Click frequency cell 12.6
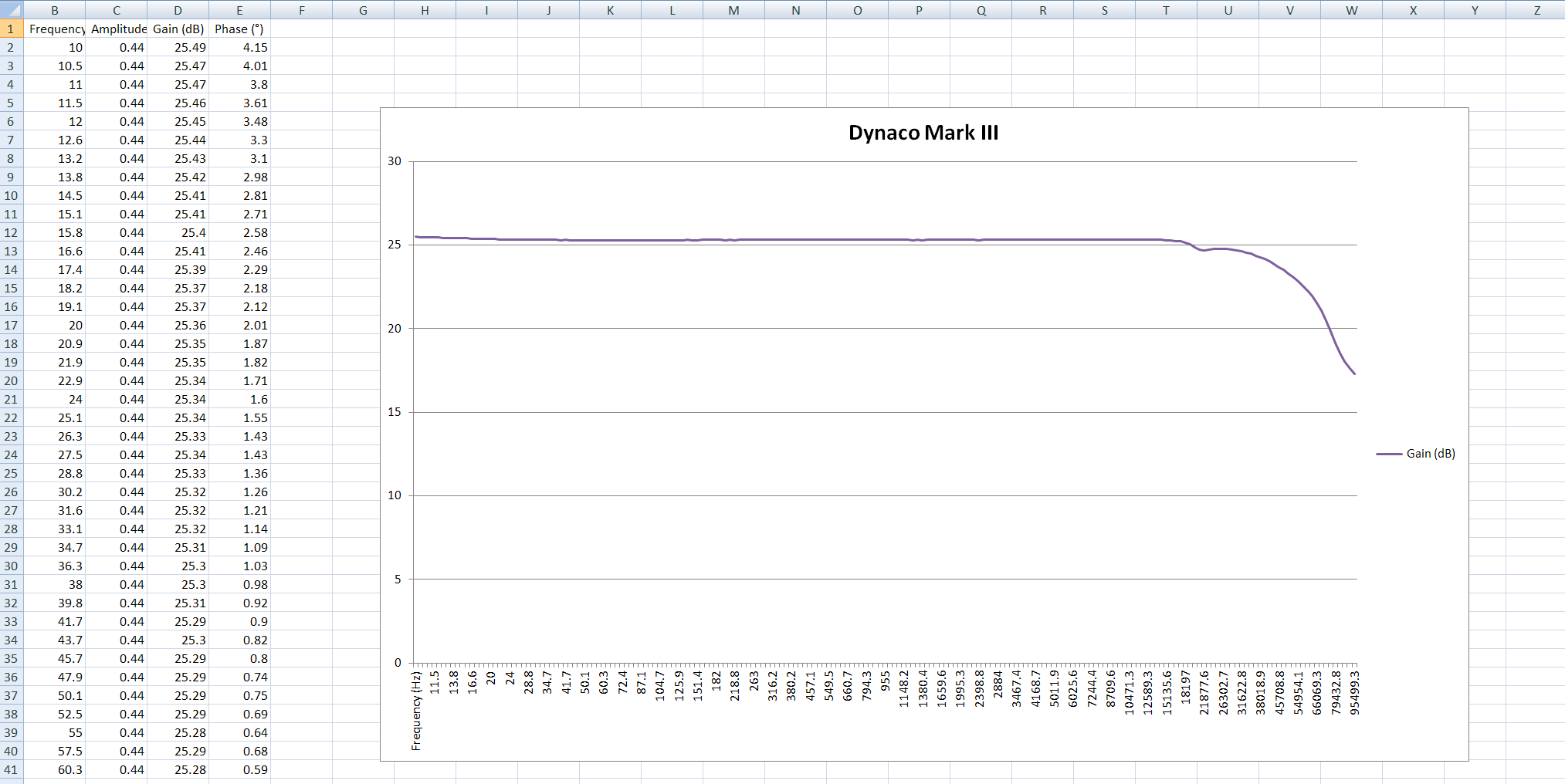The image size is (1565, 784). pyautogui.click(x=55, y=140)
